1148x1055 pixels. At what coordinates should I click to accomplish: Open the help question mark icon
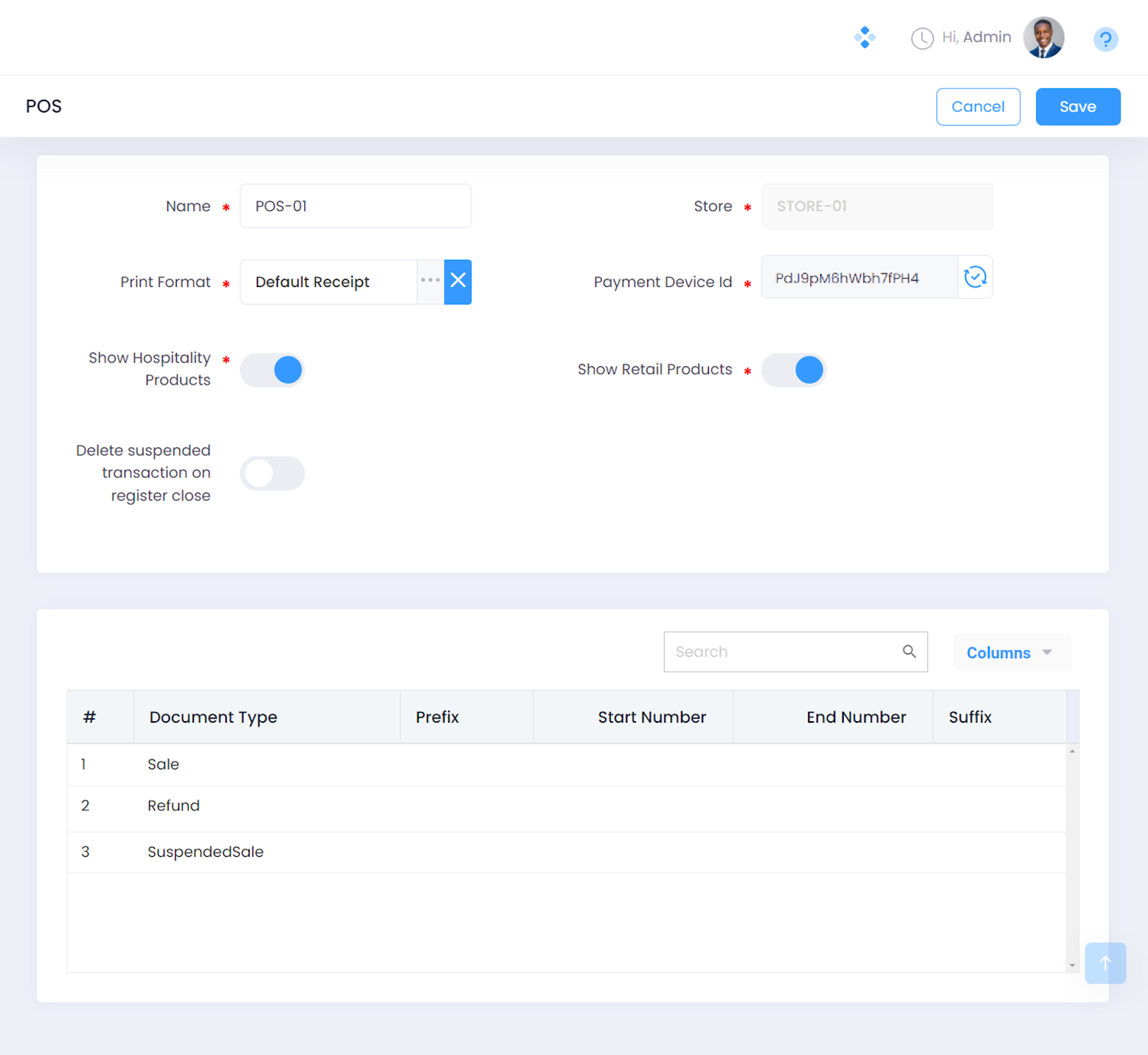point(1105,39)
